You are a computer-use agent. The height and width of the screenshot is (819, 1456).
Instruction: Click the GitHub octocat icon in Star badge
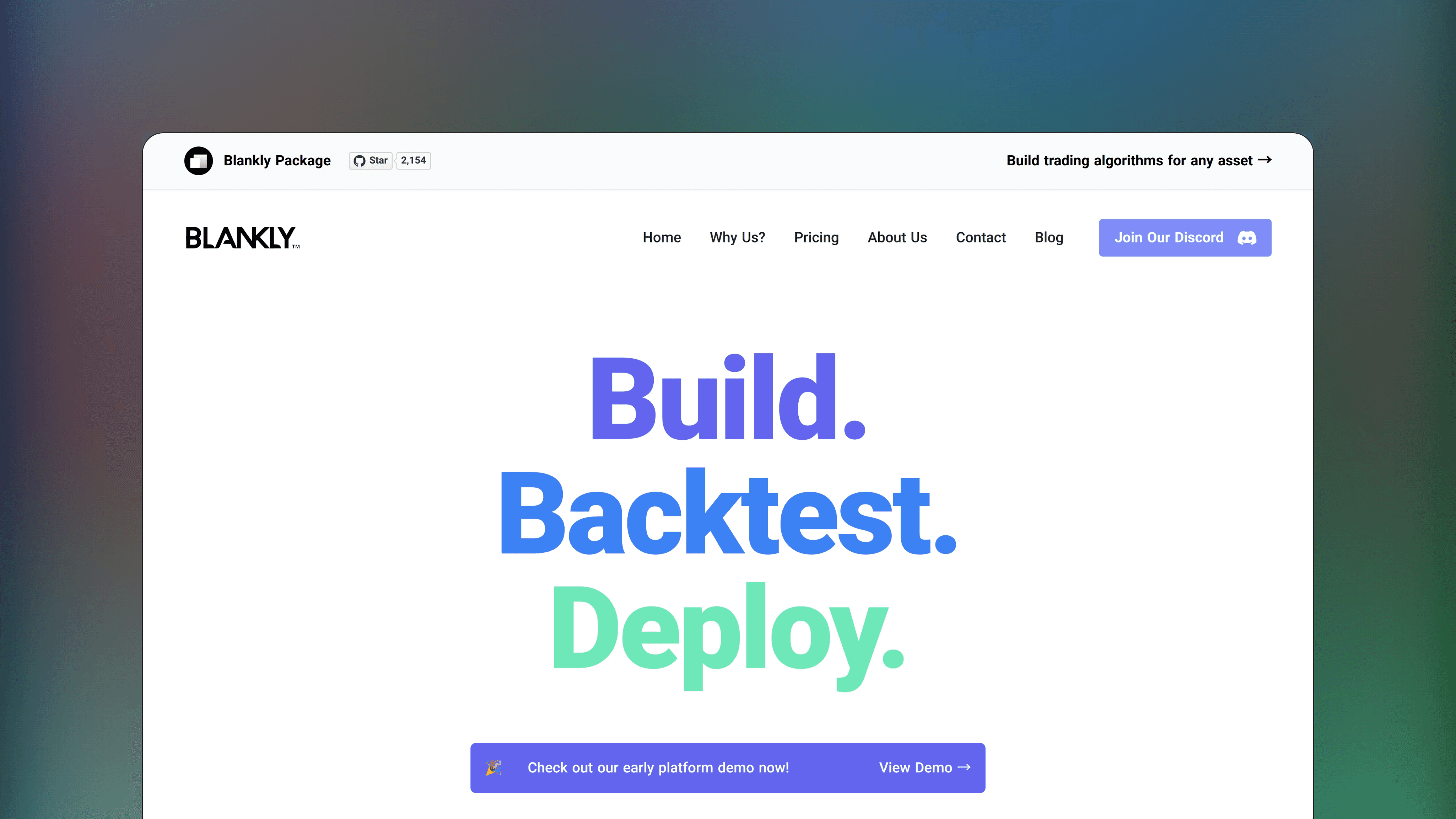coord(360,161)
